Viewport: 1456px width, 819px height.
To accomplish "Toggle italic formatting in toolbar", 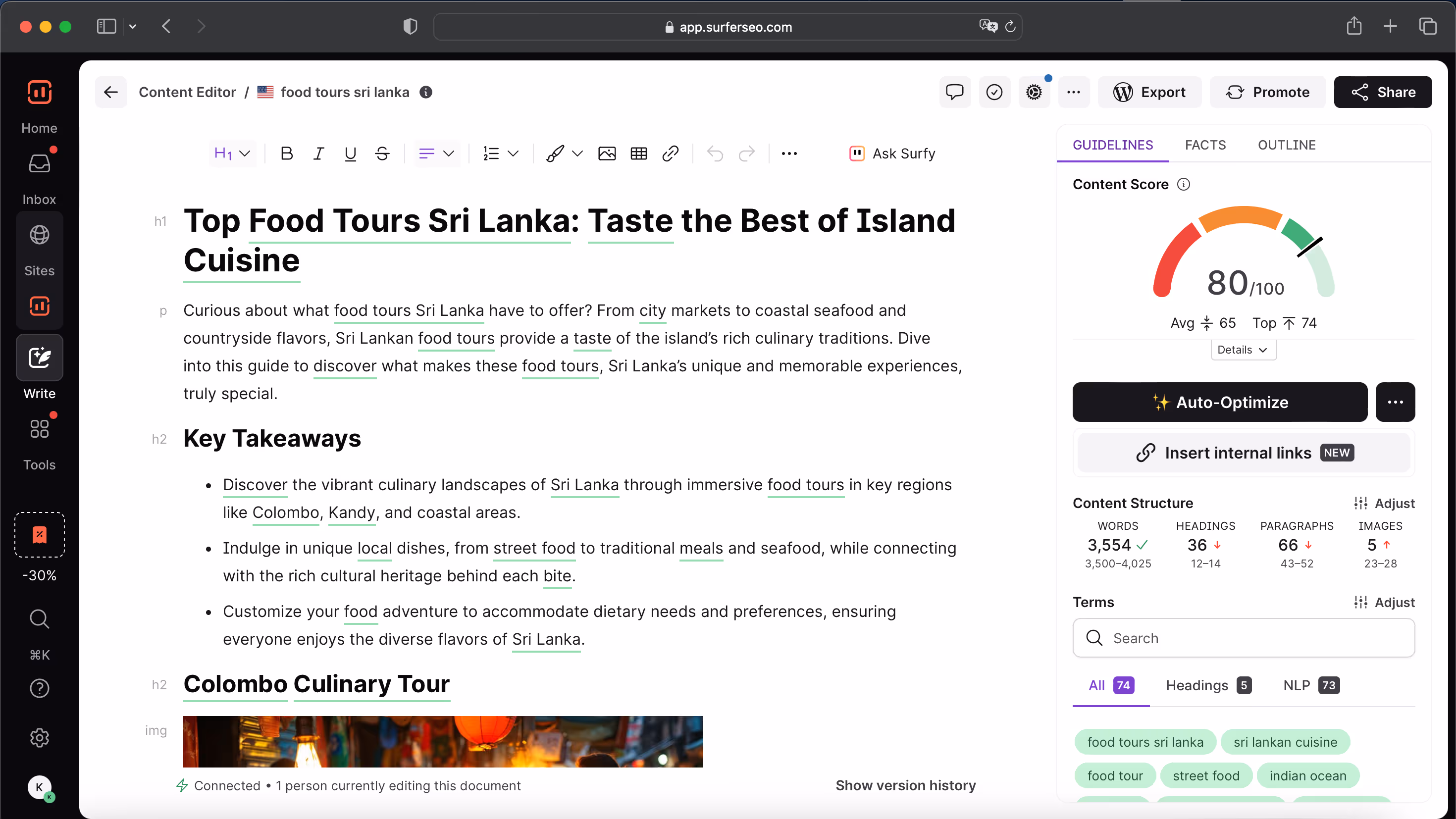I will (318, 154).
